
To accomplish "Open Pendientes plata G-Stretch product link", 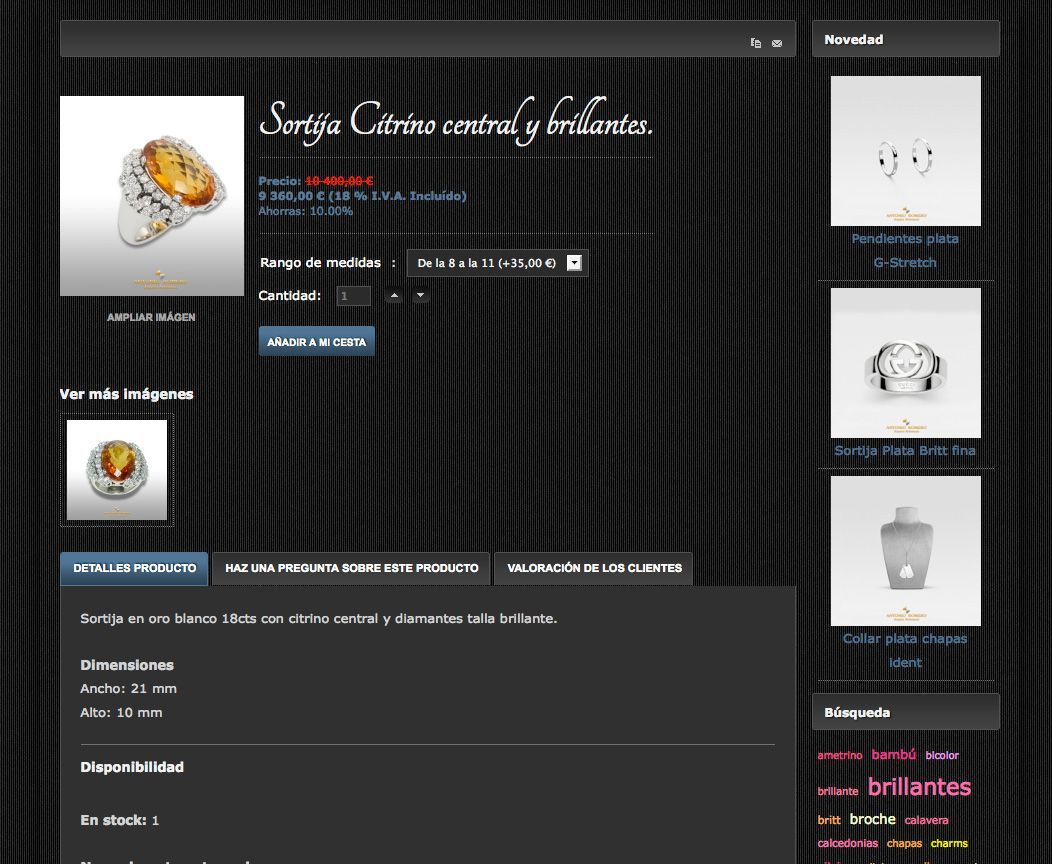I will [905, 250].
